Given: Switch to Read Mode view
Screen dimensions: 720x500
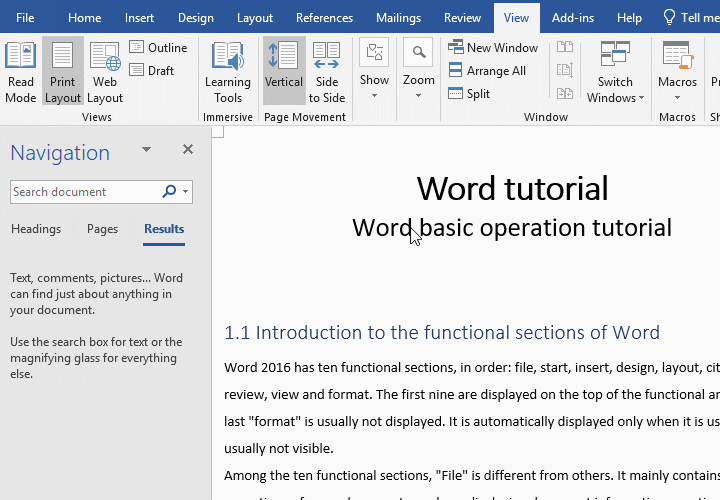Looking at the screenshot, I should pyautogui.click(x=21, y=71).
